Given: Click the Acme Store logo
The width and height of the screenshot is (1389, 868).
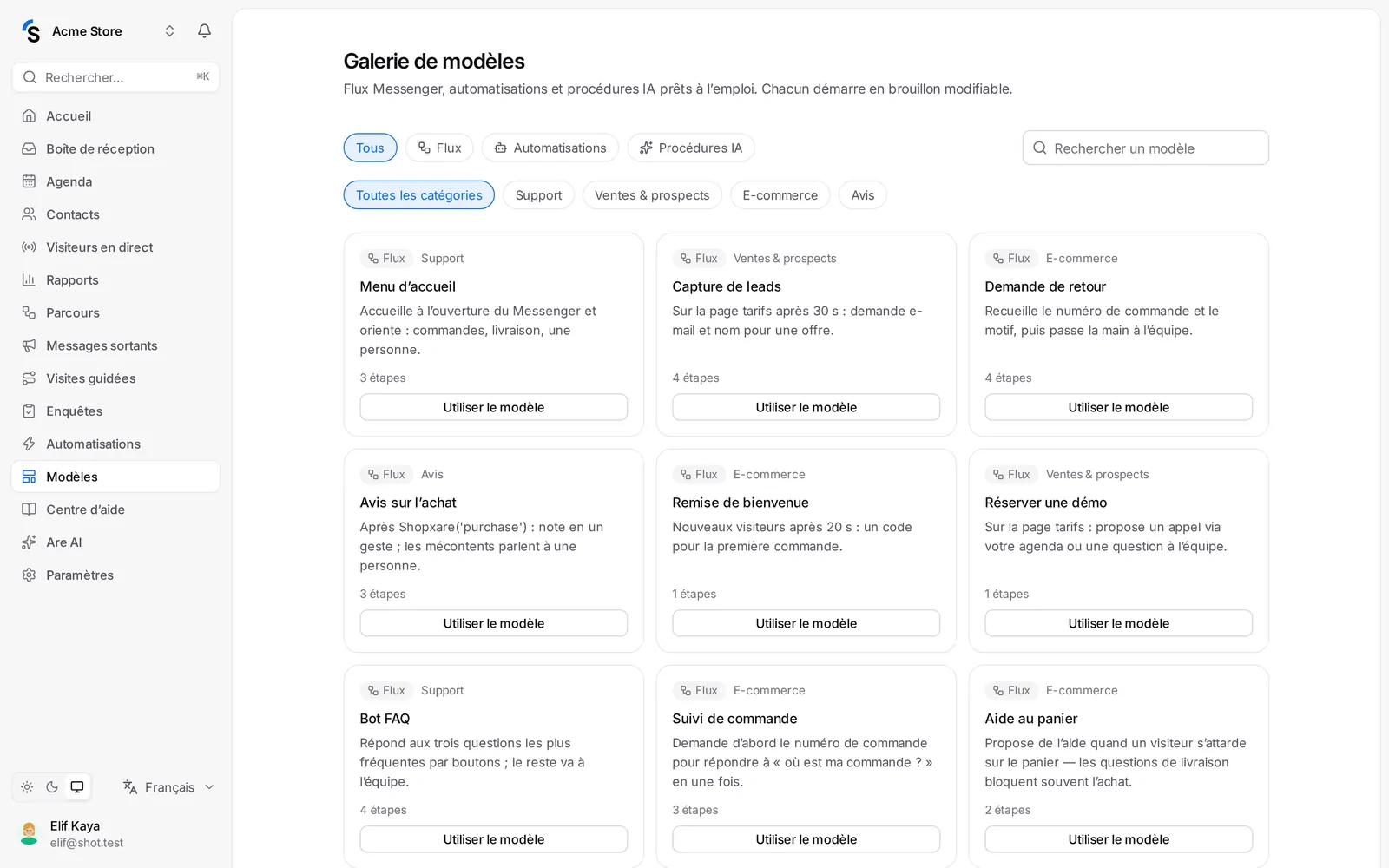Looking at the screenshot, I should click(31, 31).
